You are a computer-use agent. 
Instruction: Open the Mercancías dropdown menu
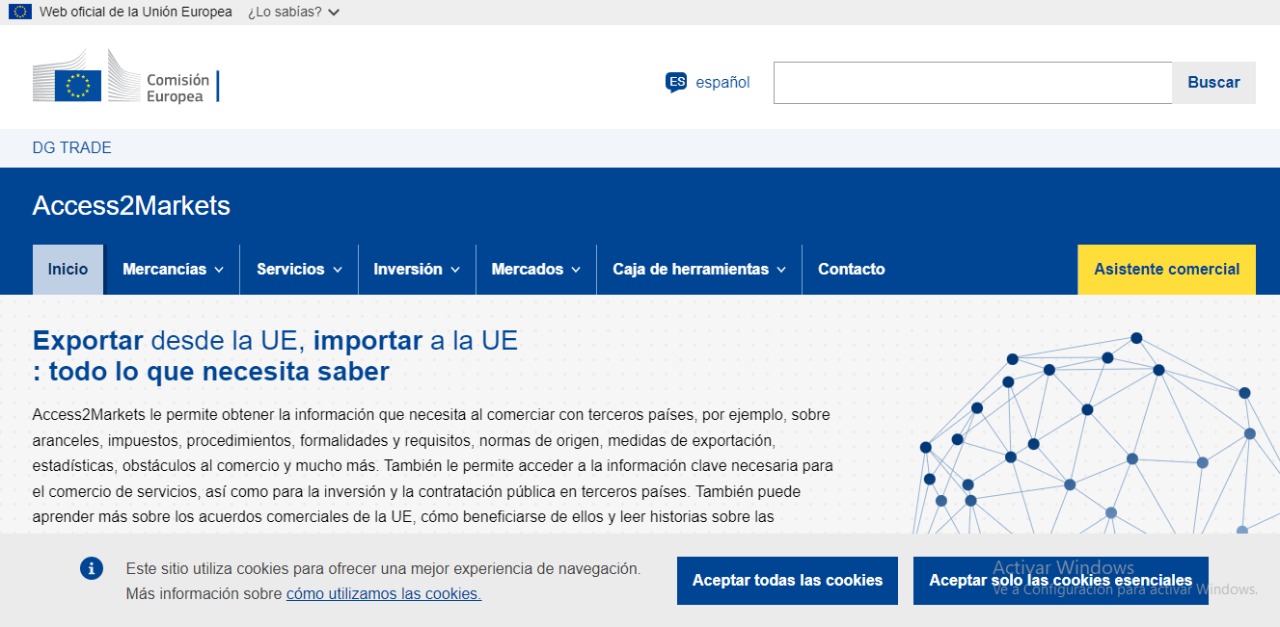[x=170, y=269]
